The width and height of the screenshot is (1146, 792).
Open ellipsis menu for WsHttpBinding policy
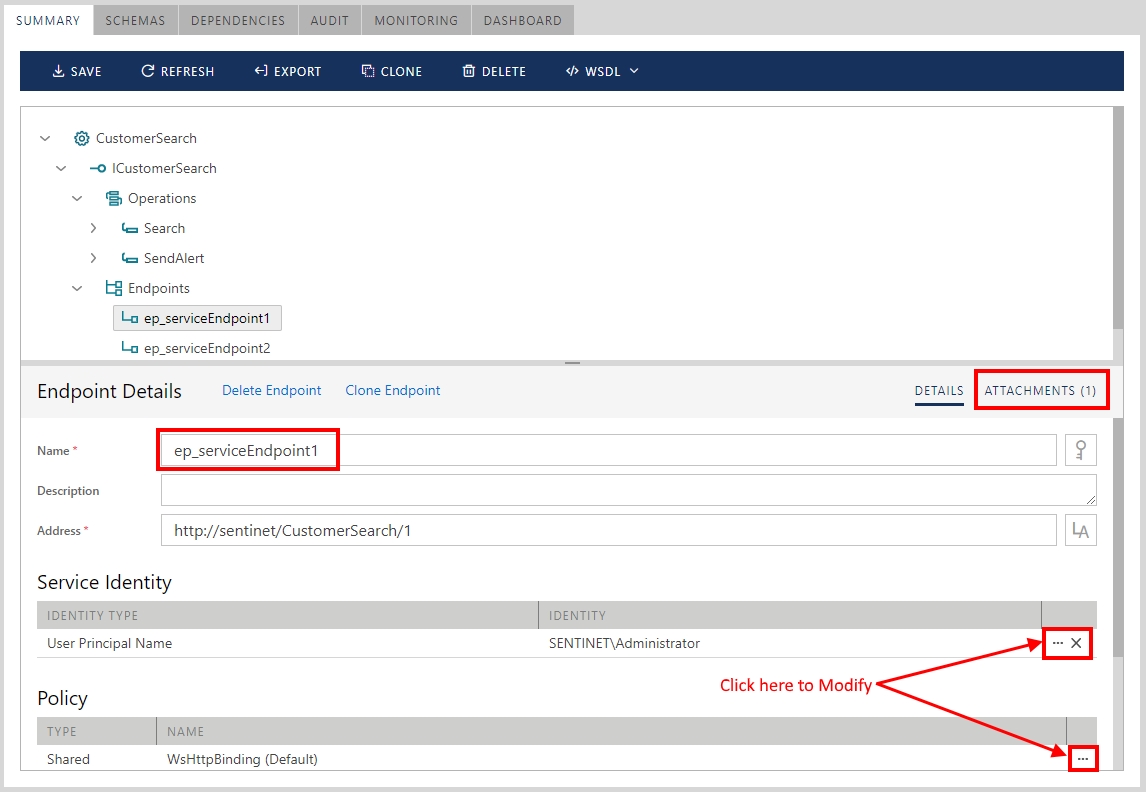(1082, 760)
